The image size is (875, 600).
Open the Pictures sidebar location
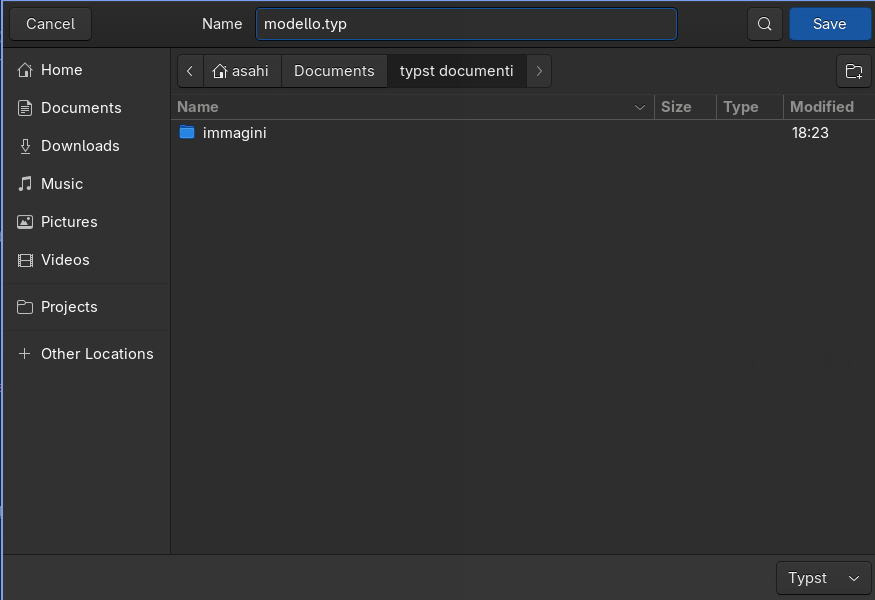[86, 222]
